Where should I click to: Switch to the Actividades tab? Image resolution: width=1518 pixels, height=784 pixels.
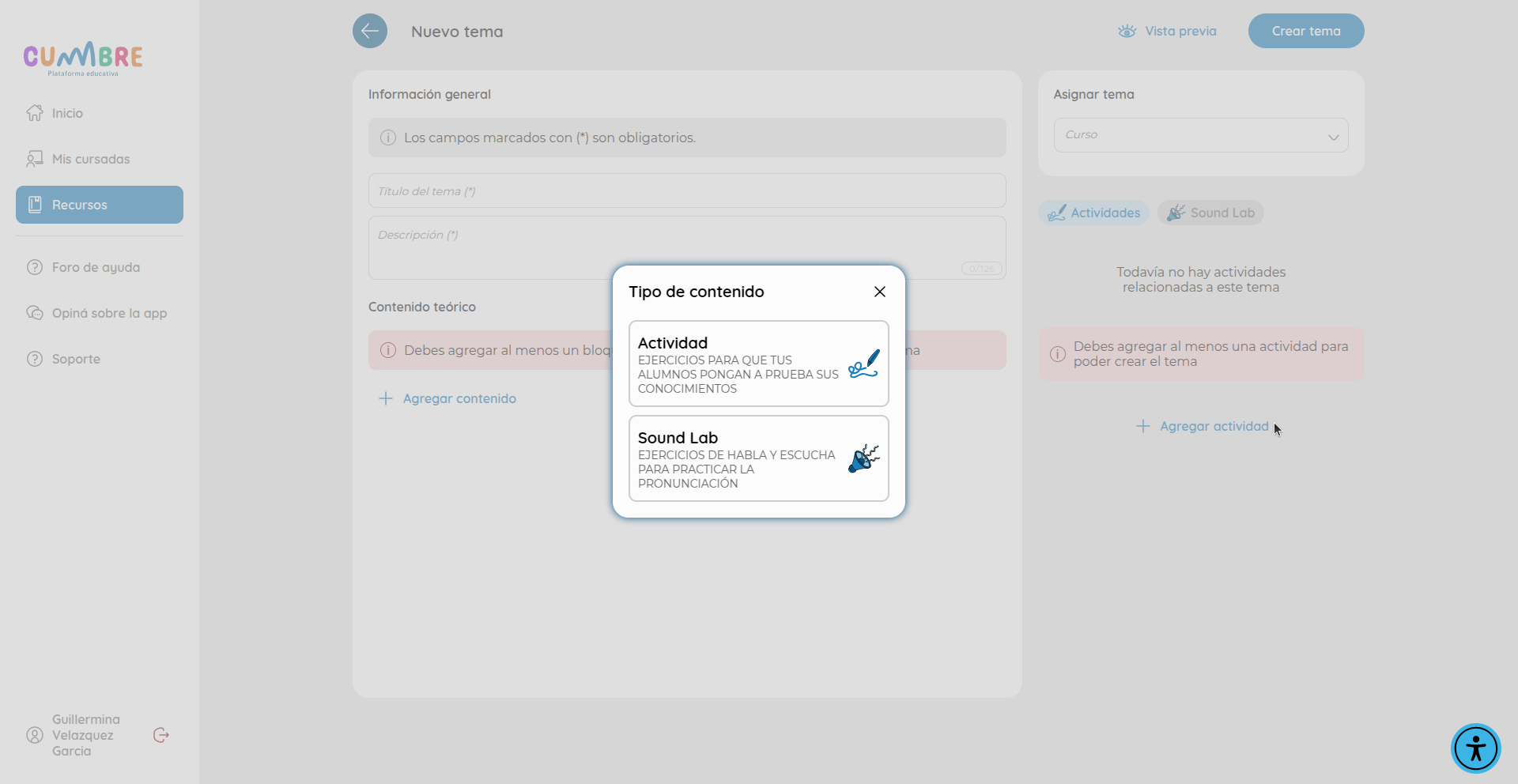tap(1094, 213)
